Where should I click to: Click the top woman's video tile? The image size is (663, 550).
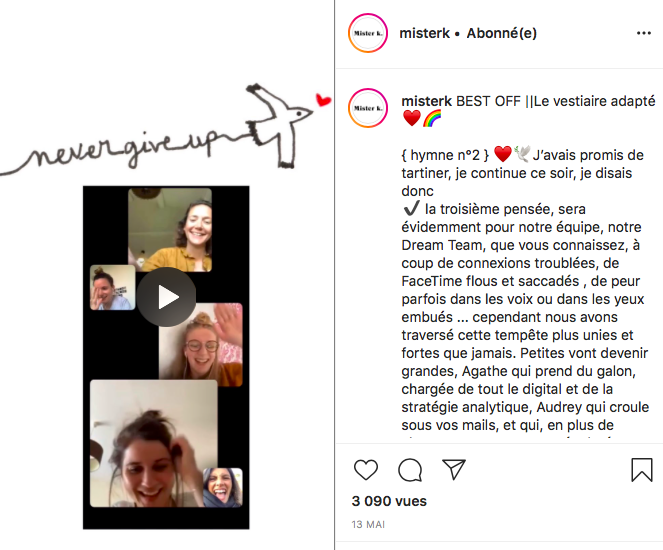tap(170, 230)
